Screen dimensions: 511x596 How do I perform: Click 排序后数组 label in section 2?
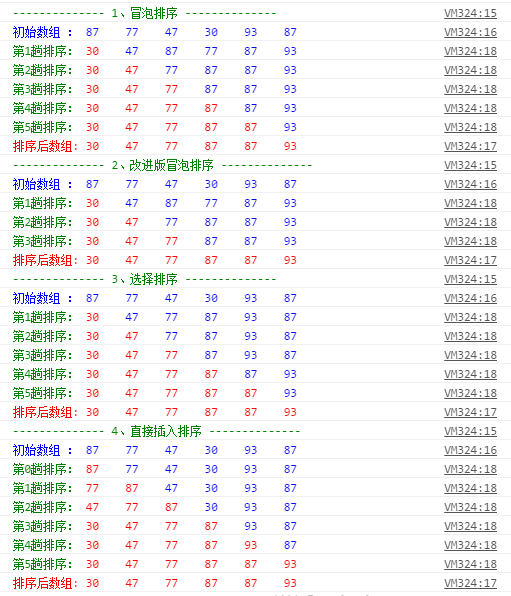coord(45,260)
